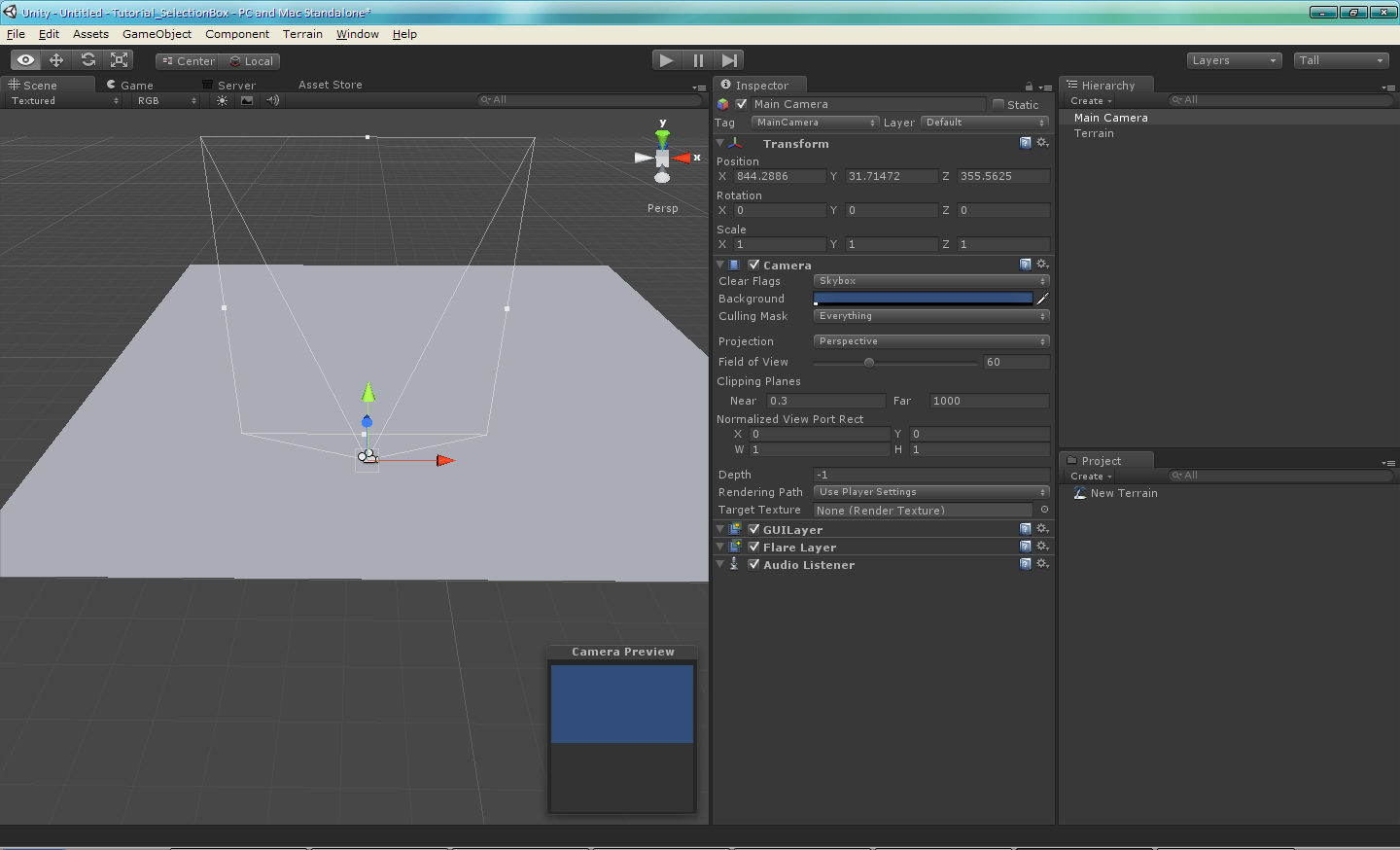The height and width of the screenshot is (850, 1400).
Task: Open the Layers dropdown
Action: [x=1234, y=60]
